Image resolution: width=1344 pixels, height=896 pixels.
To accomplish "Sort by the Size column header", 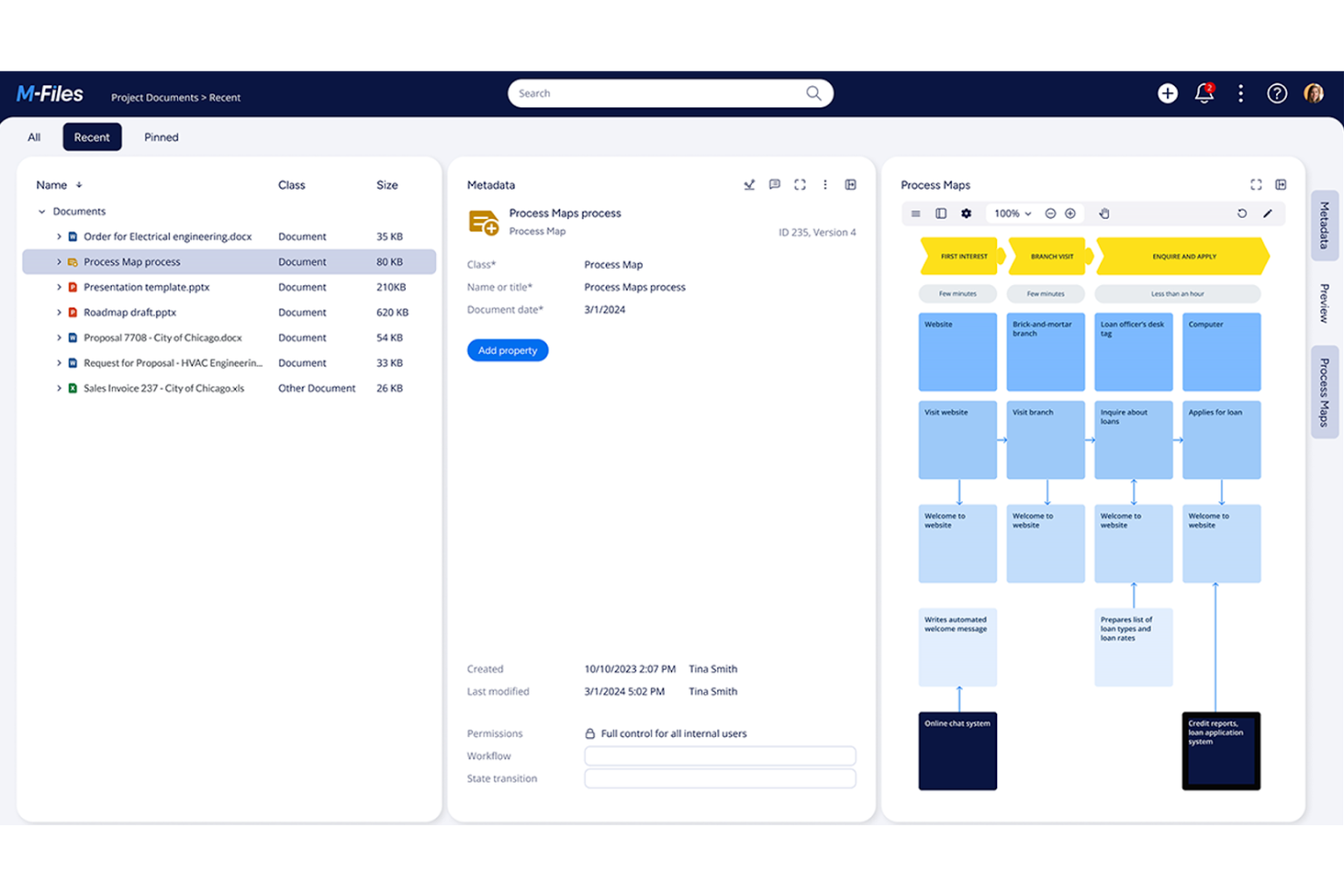I will (x=387, y=185).
